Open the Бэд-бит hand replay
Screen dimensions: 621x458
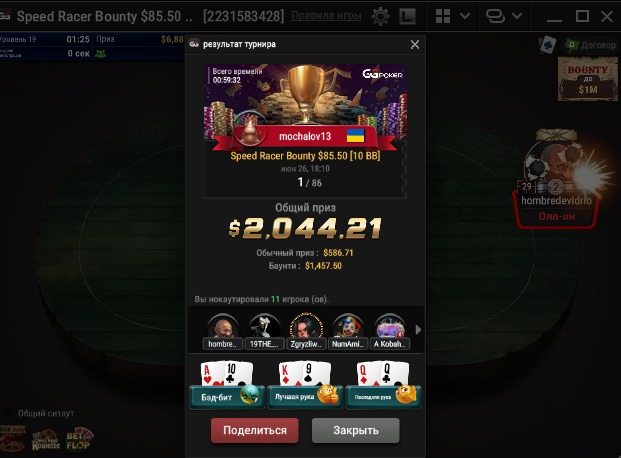click(x=227, y=397)
